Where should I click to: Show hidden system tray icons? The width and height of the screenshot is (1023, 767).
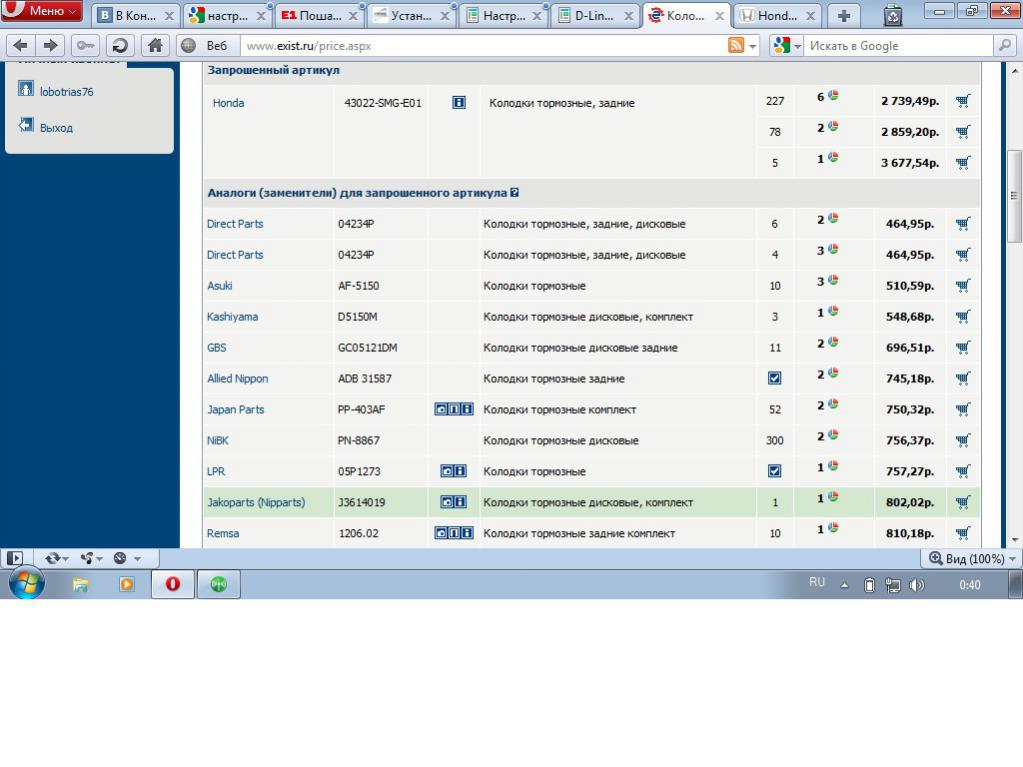pos(844,586)
